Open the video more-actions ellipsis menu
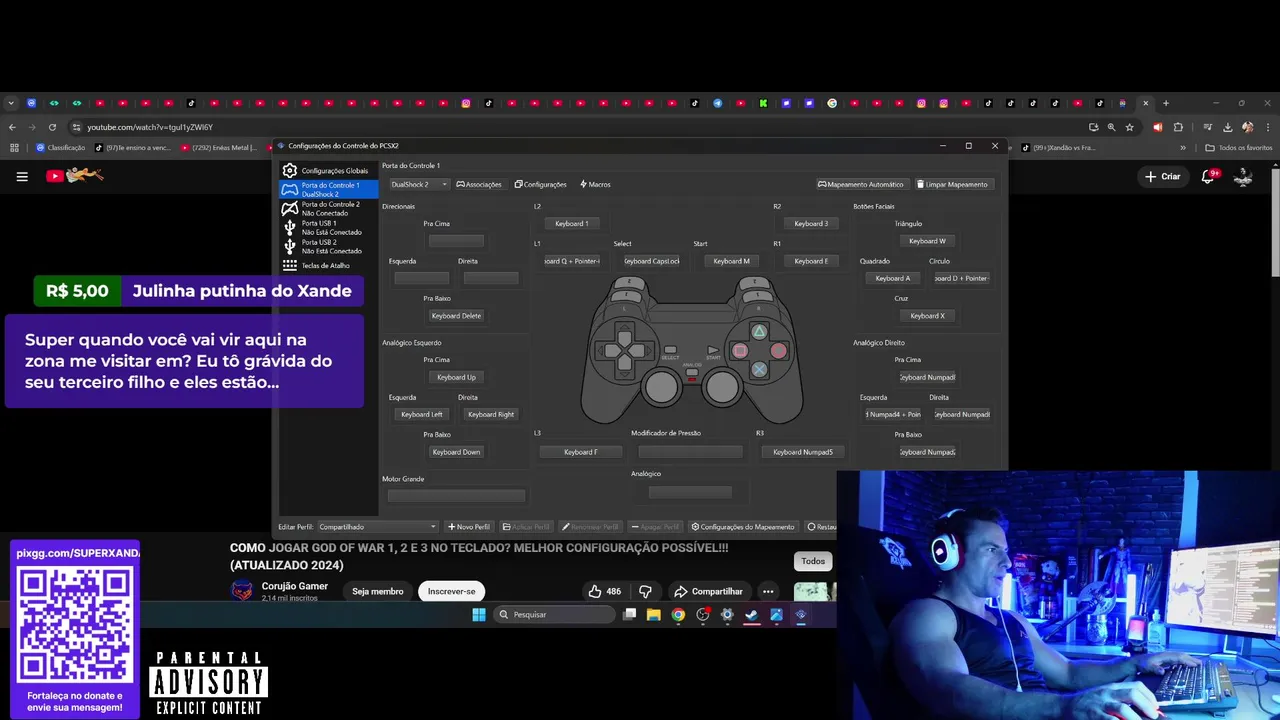The width and height of the screenshot is (1280, 720). [x=768, y=591]
